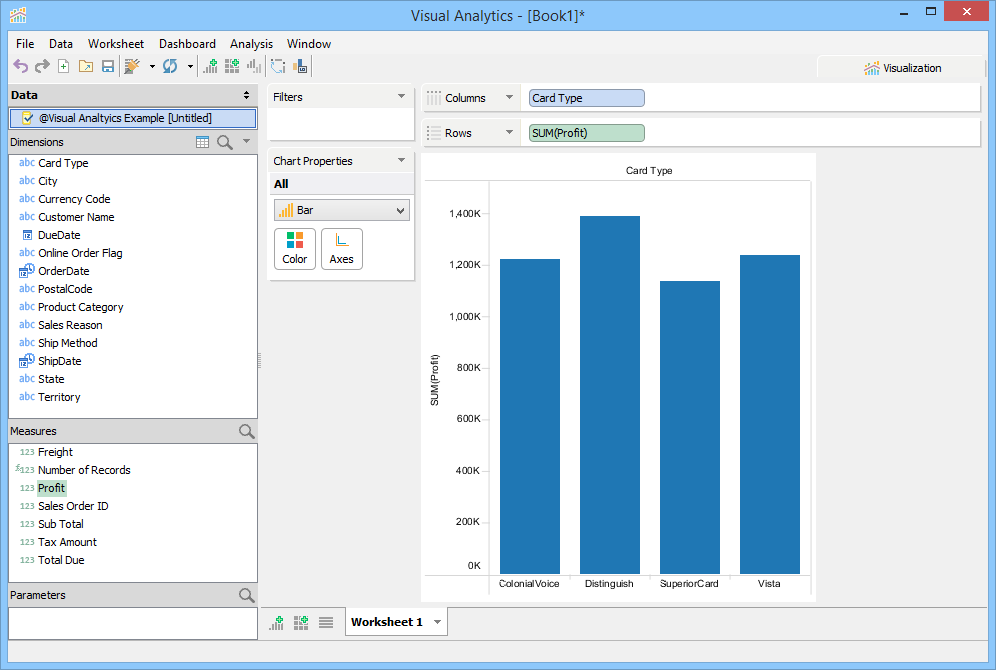Open a file using folder toolbar icon
Screen dimensions: 996x670
coord(86,66)
